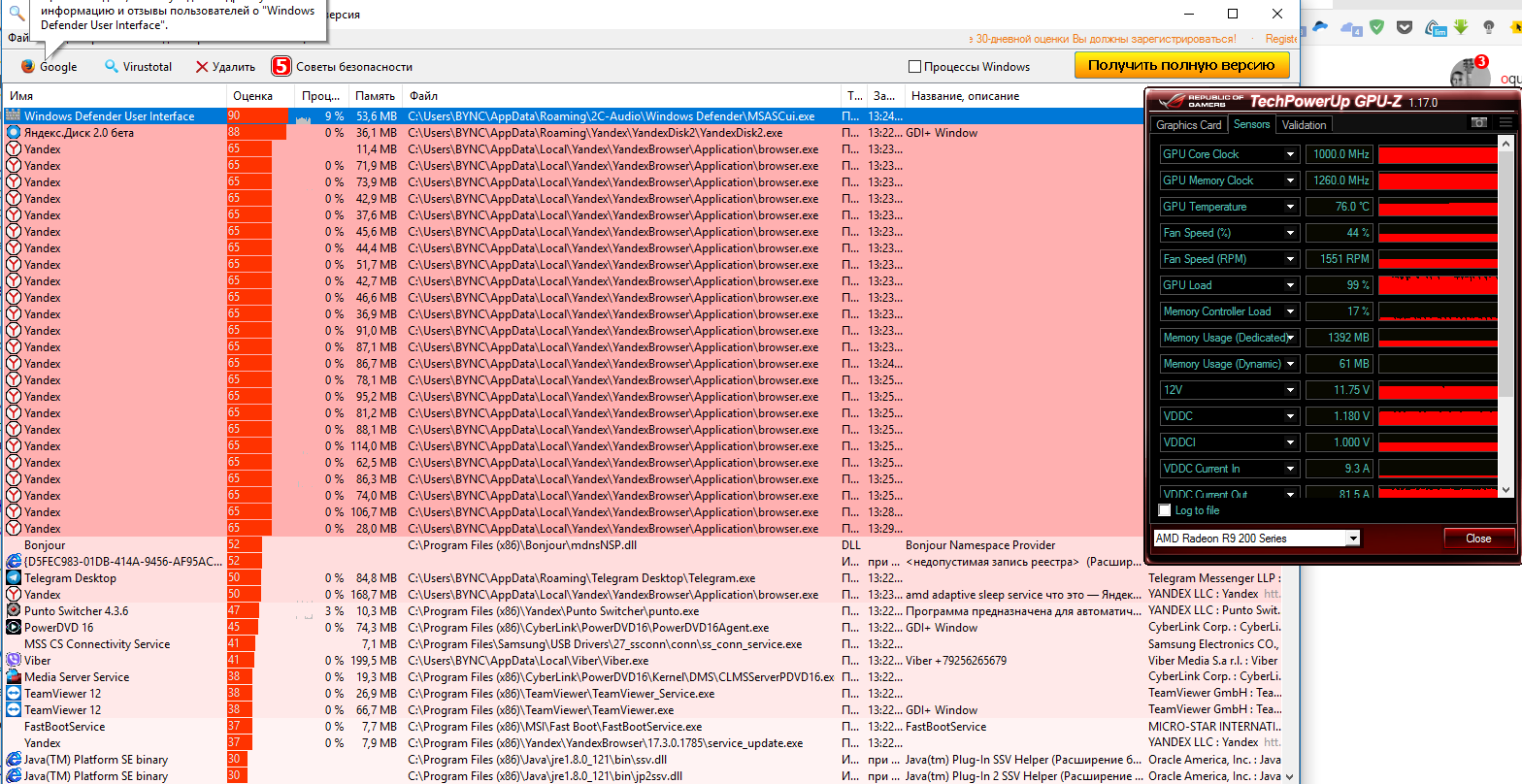The width and height of the screenshot is (1522, 784).
Task: Click the Media Server Service process icon
Action: point(14,677)
